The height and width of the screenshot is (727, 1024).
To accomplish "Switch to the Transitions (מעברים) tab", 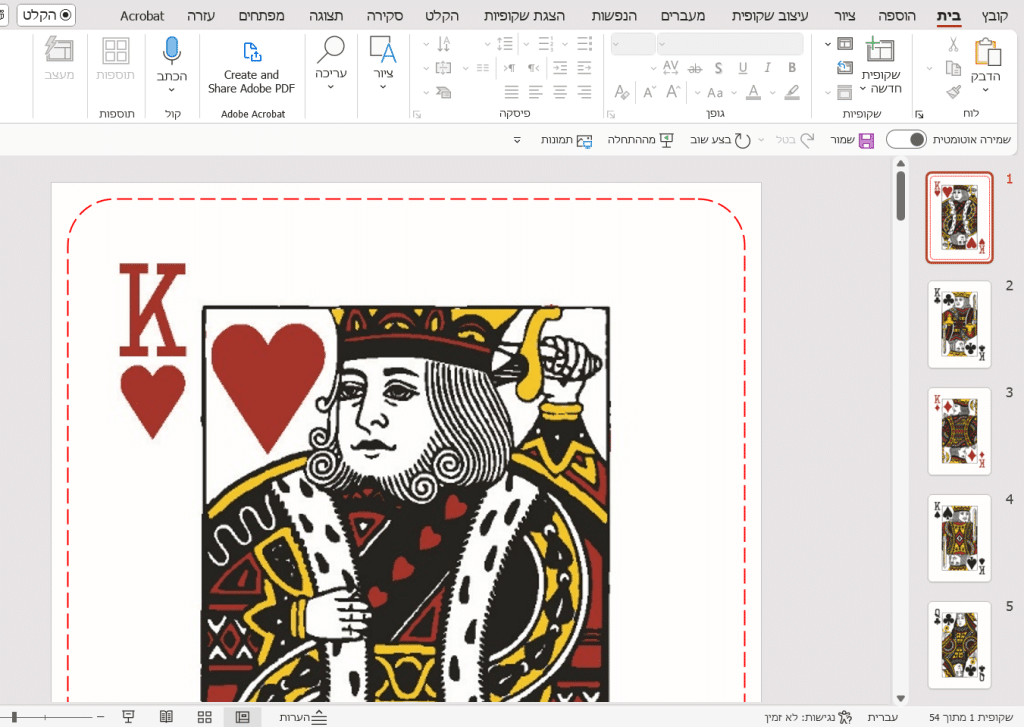I will pyautogui.click(x=682, y=16).
